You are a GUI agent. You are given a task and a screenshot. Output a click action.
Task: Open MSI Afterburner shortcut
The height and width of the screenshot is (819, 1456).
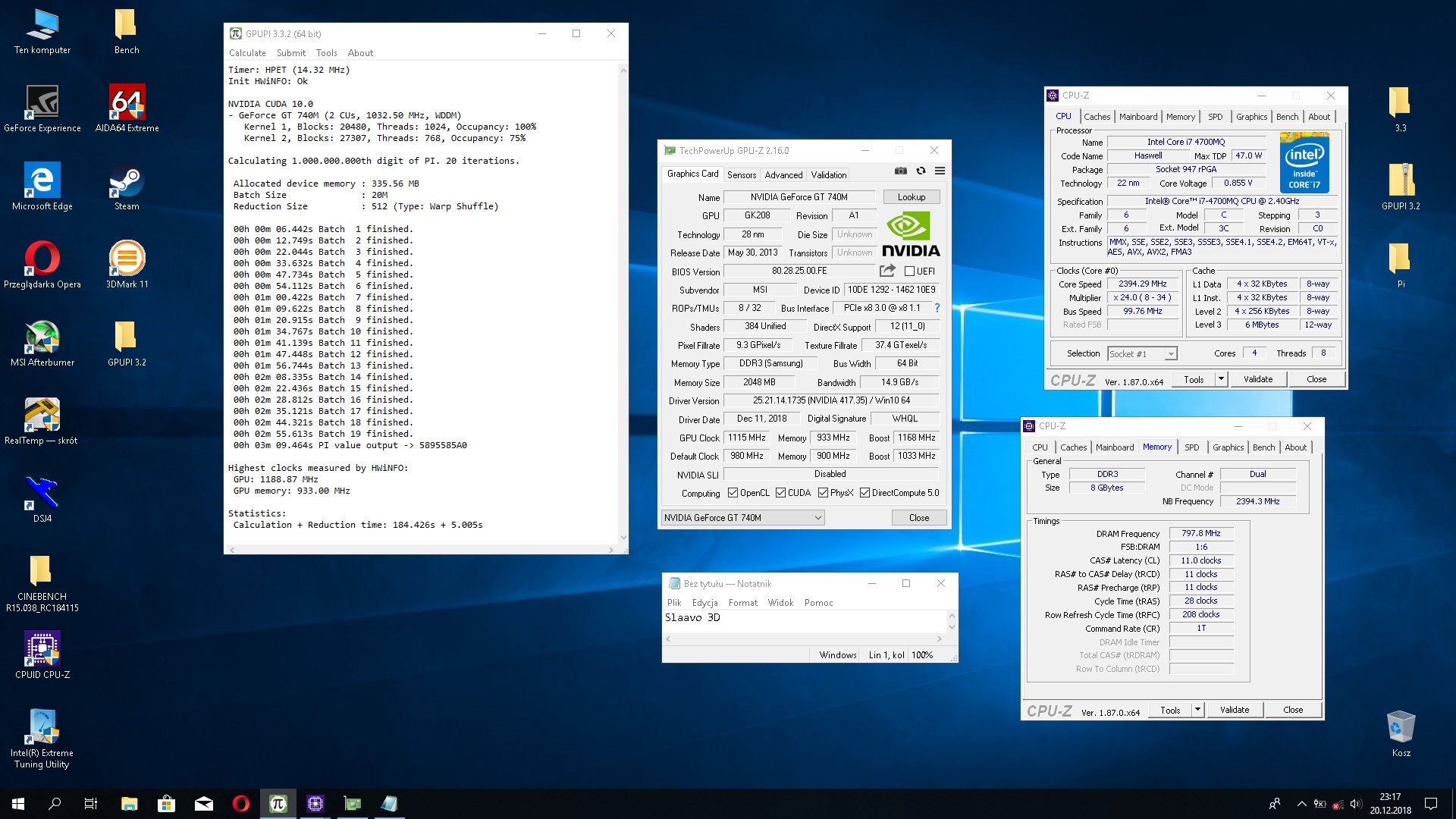(42, 344)
